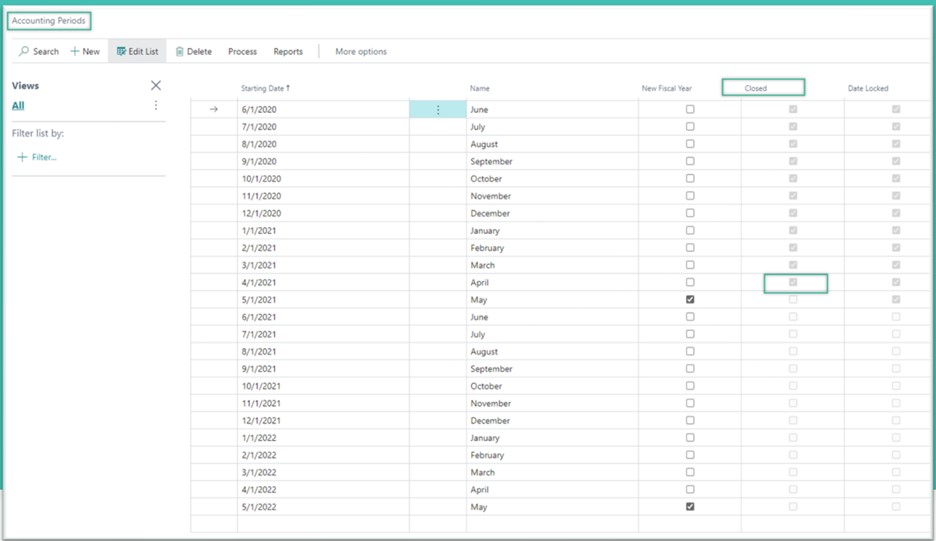Click the Search magnifier icon

point(24,51)
